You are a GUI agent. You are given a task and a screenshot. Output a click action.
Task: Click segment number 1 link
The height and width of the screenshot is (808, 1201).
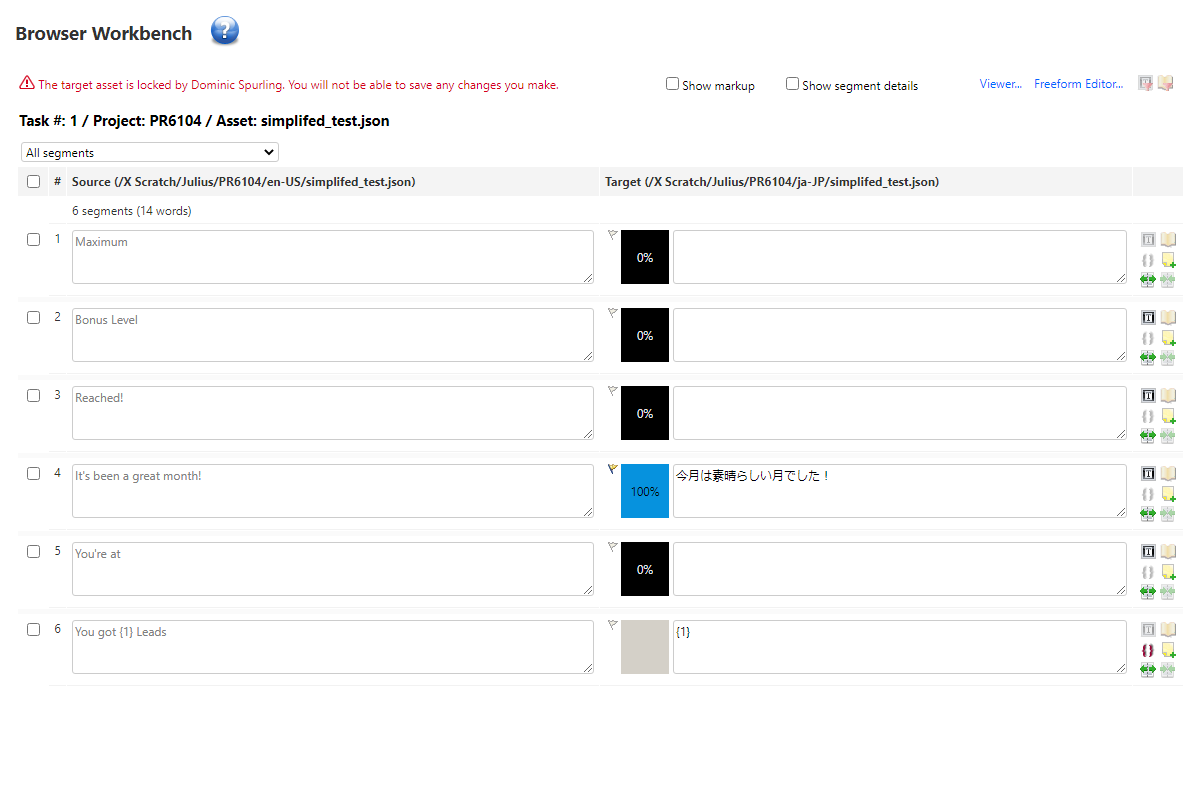coord(58,239)
